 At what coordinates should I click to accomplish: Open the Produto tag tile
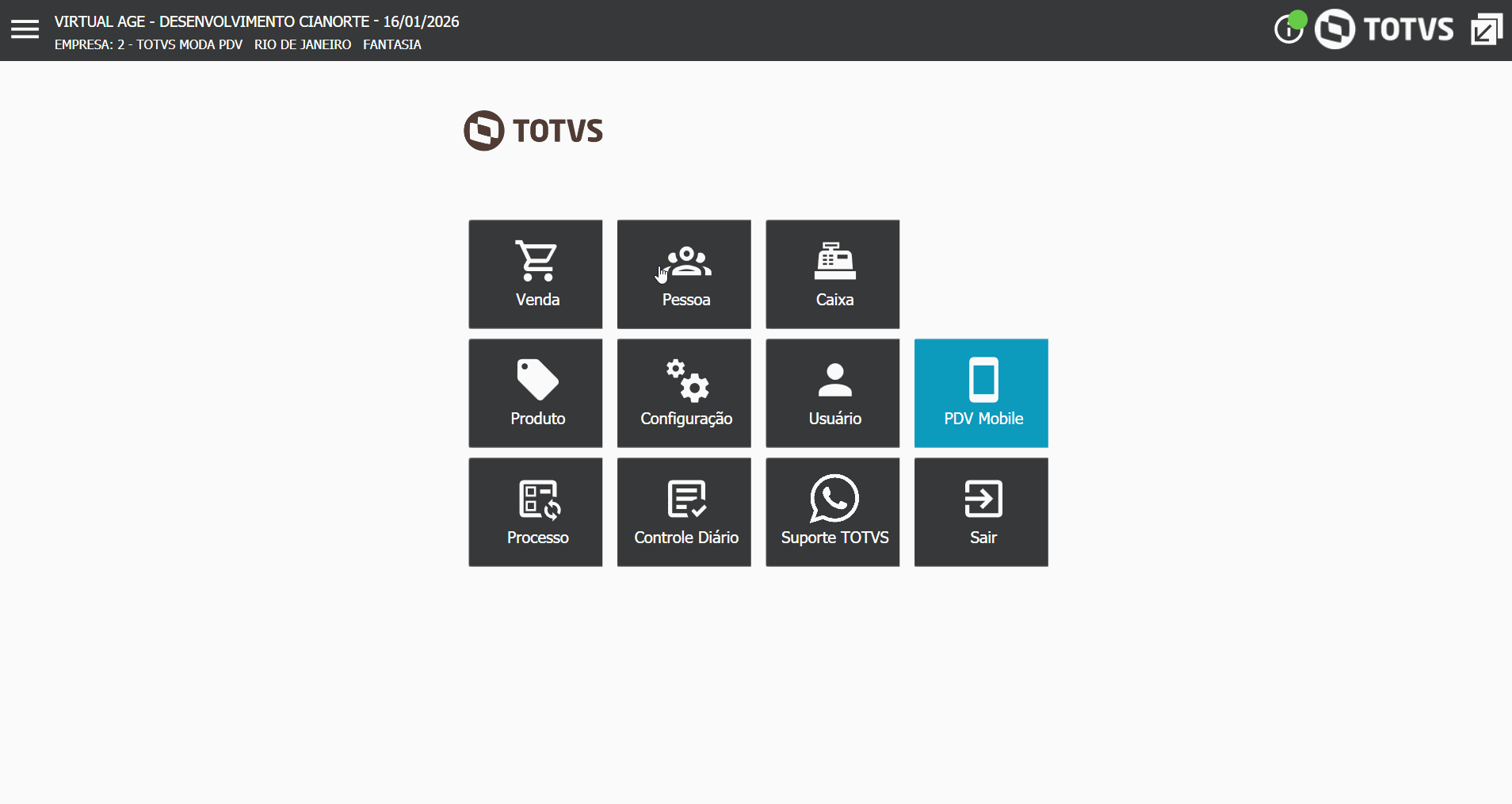(x=536, y=393)
